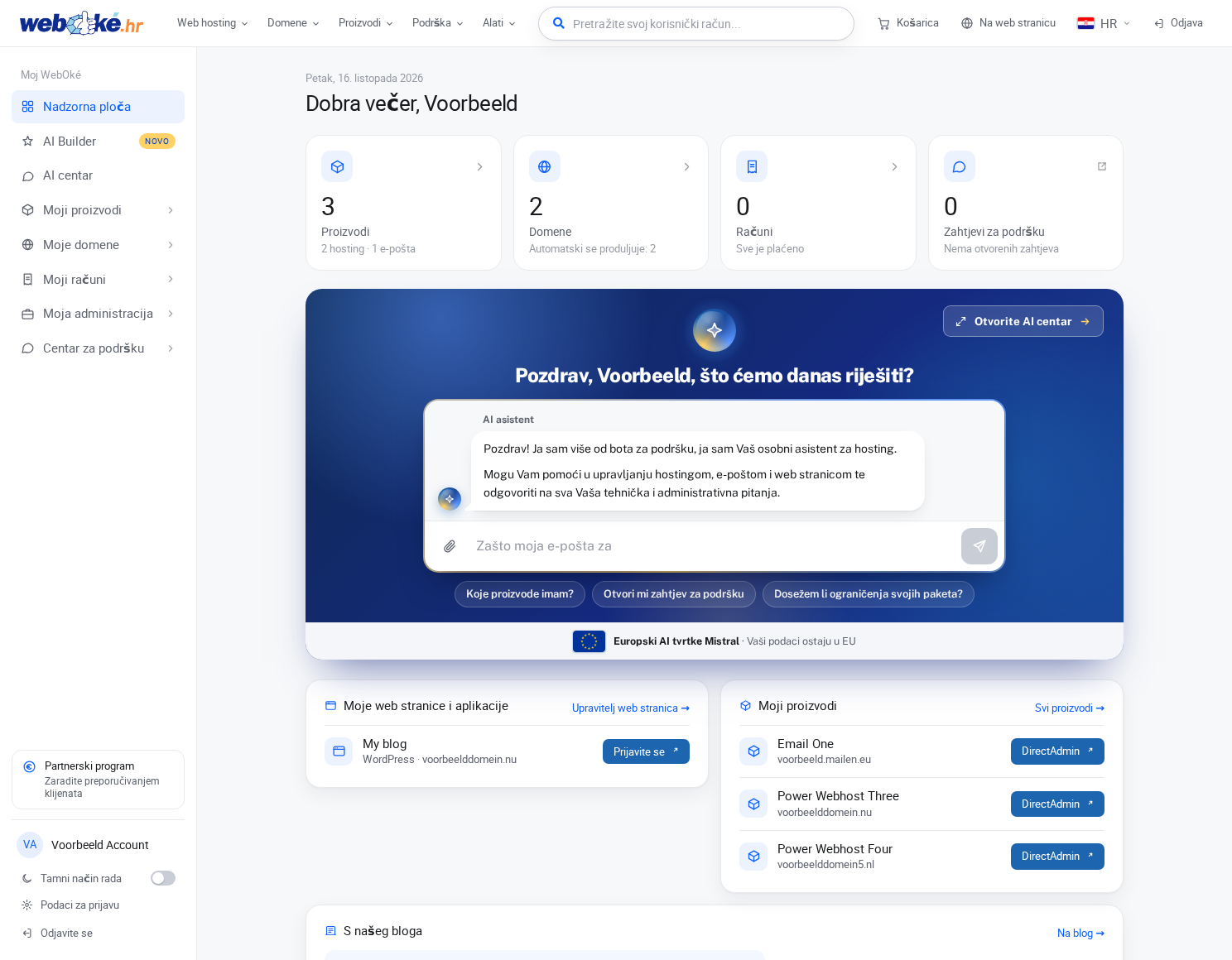Open the Alati dropdown menu

[x=499, y=23]
